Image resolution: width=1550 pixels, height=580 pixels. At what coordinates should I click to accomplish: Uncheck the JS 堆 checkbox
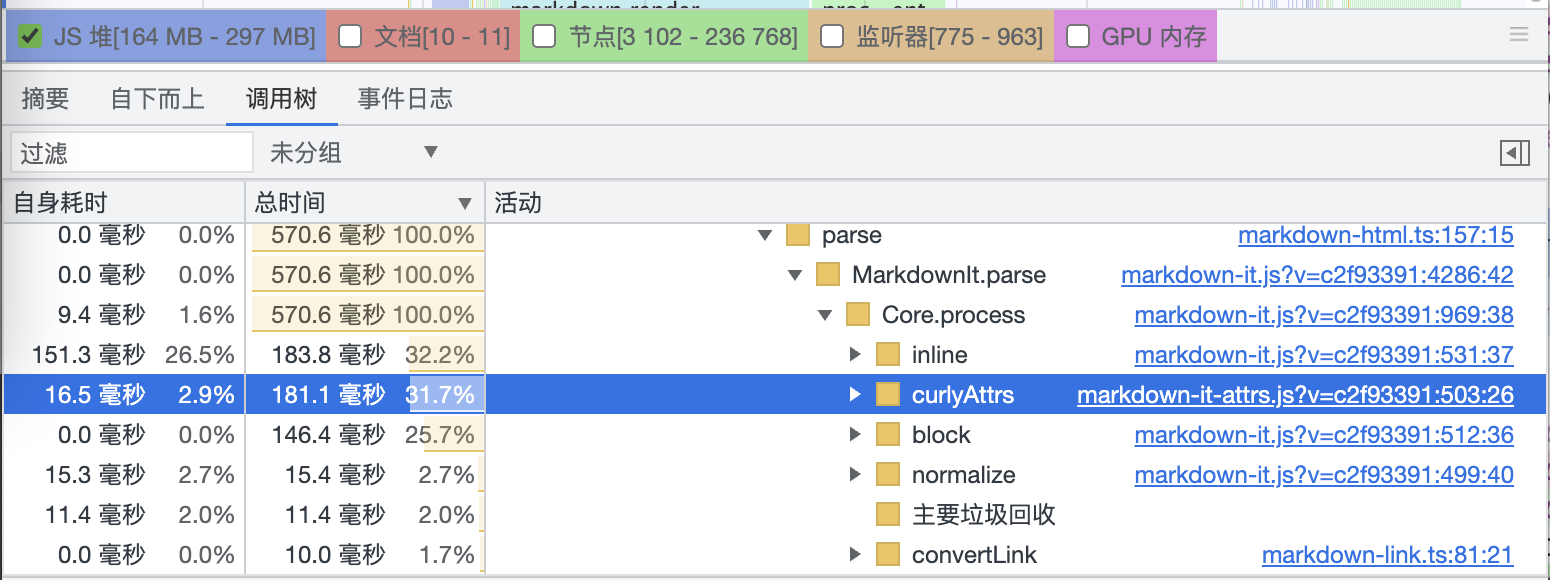(30, 38)
